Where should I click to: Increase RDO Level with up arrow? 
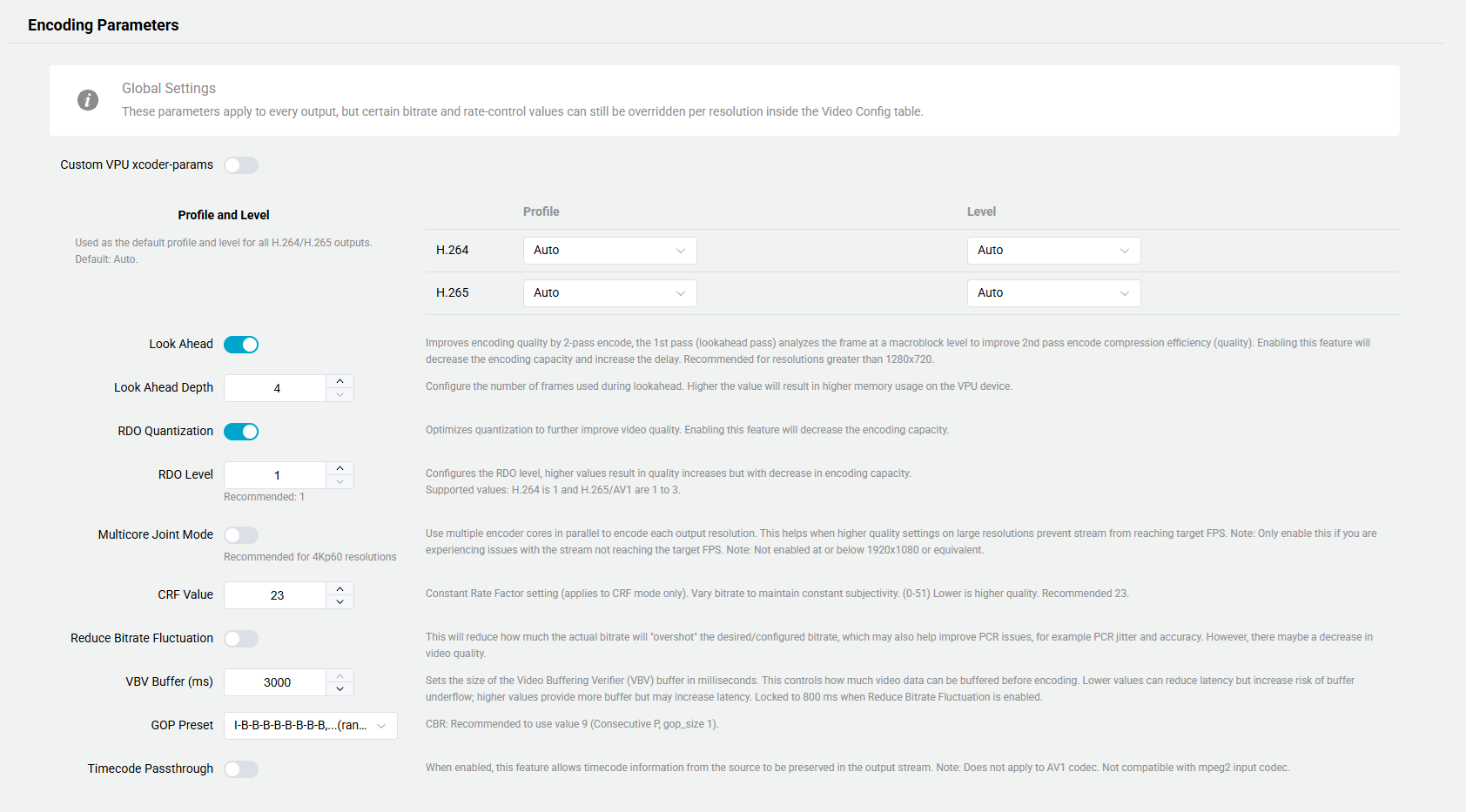point(340,468)
